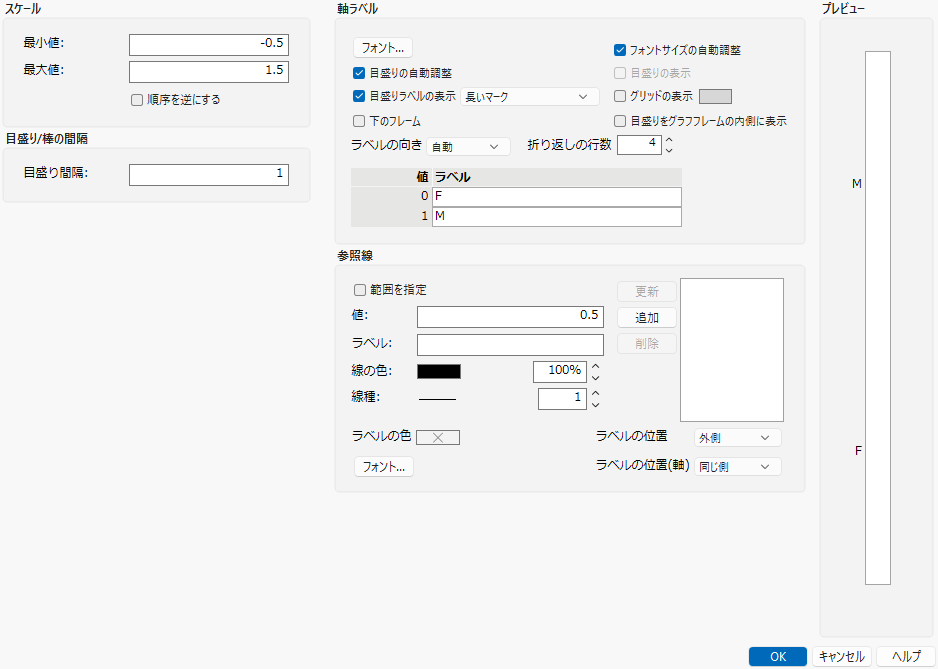
Task: Increase line opacity with up arrow
Action: click(x=595, y=367)
